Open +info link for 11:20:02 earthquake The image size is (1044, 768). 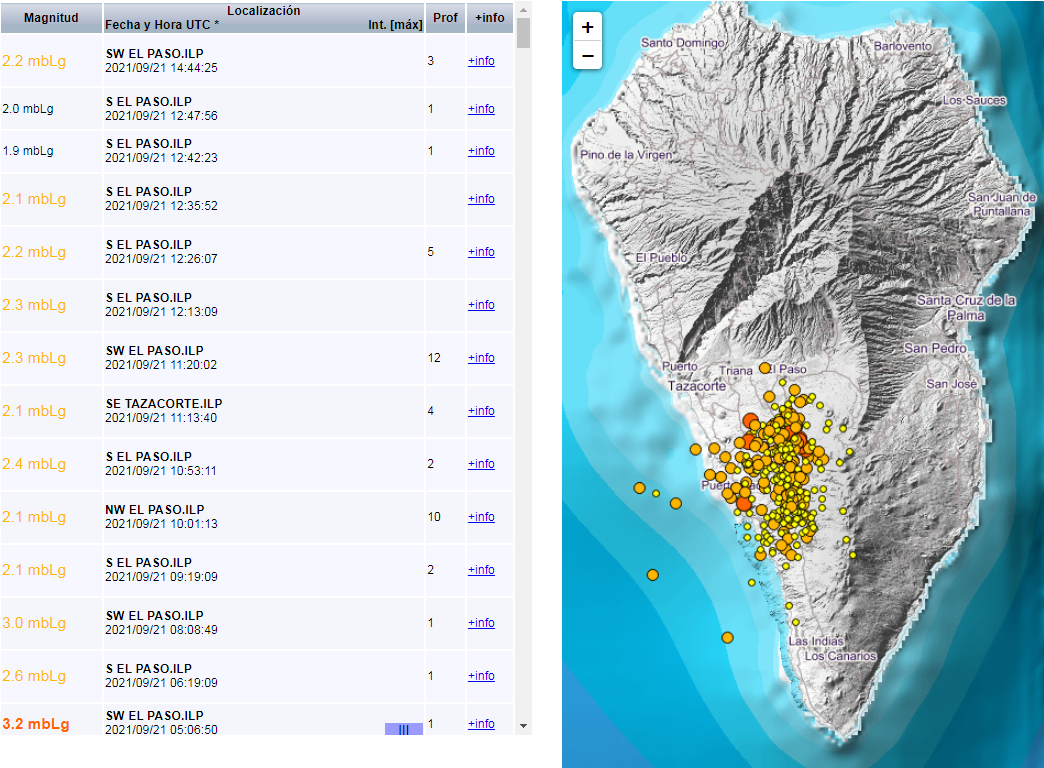click(x=481, y=358)
